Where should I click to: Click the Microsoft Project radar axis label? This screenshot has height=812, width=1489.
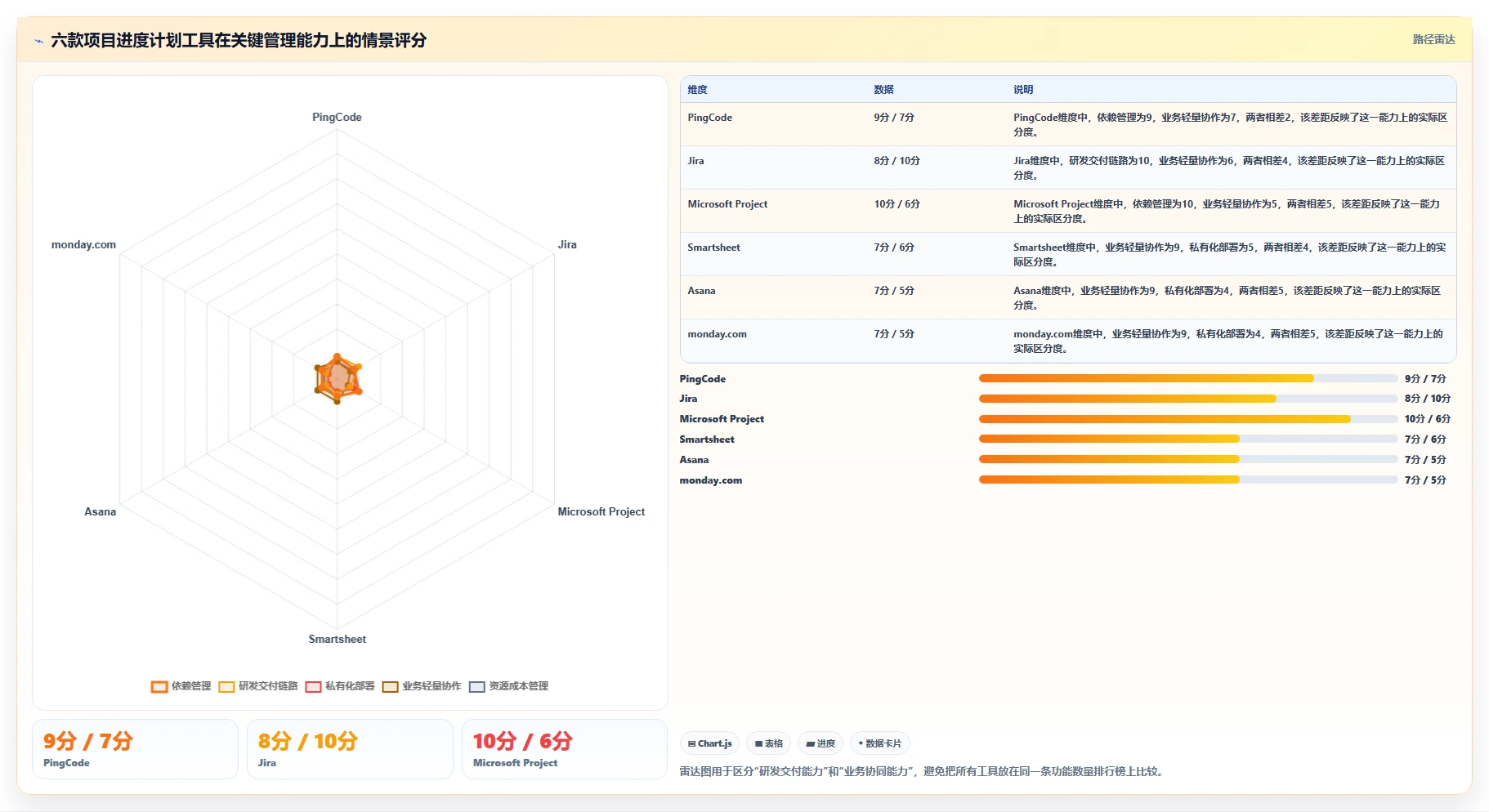click(x=601, y=511)
